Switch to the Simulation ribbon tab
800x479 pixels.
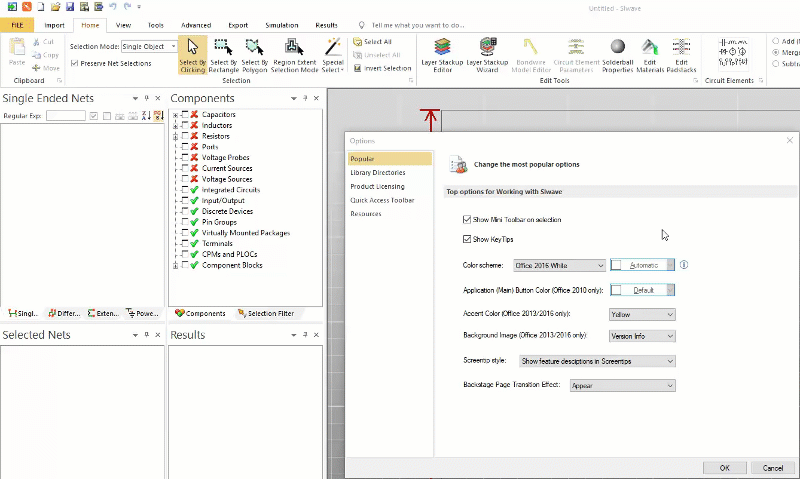pyautogui.click(x=281, y=24)
